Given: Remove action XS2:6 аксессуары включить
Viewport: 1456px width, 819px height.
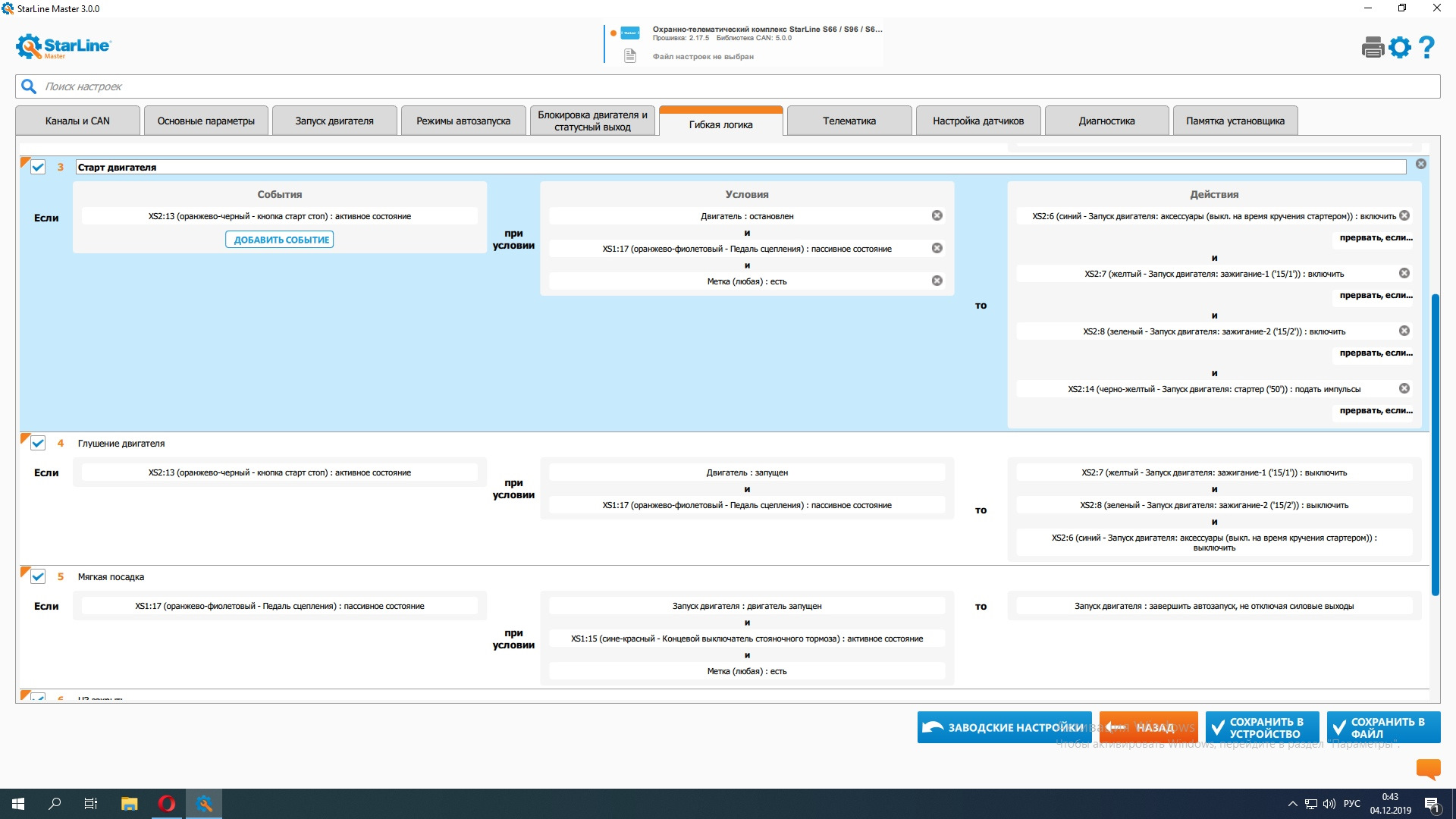Looking at the screenshot, I should pyautogui.click(x=1404, y=215).
